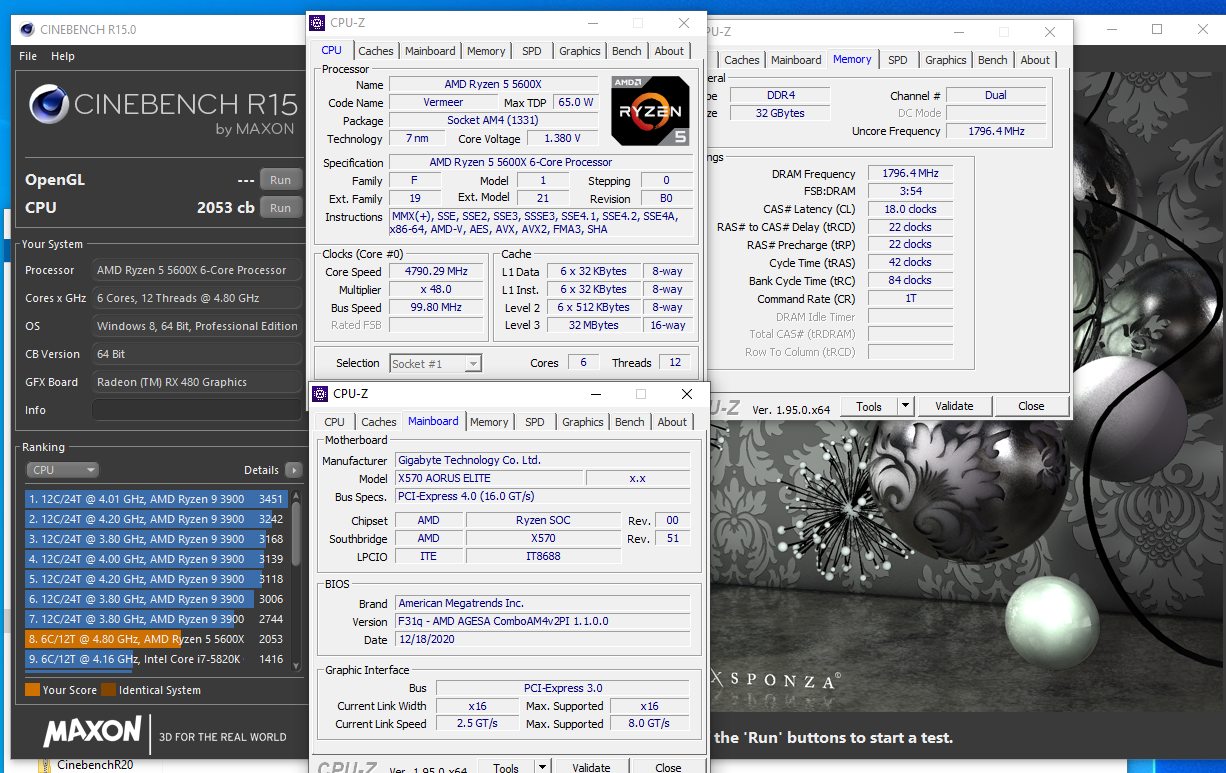
Task: Expand the Socket #1 selection dropdown
Action: [474, 363]
